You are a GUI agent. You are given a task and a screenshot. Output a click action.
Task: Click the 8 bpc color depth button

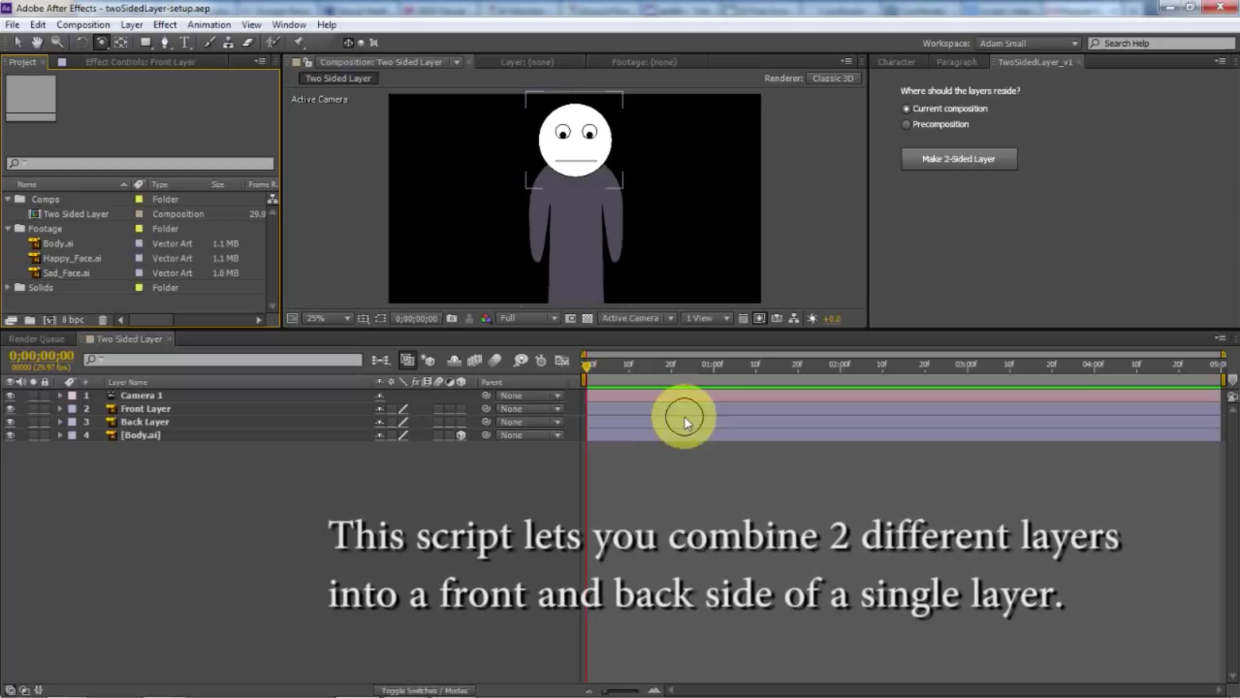[x=73, y=320]
